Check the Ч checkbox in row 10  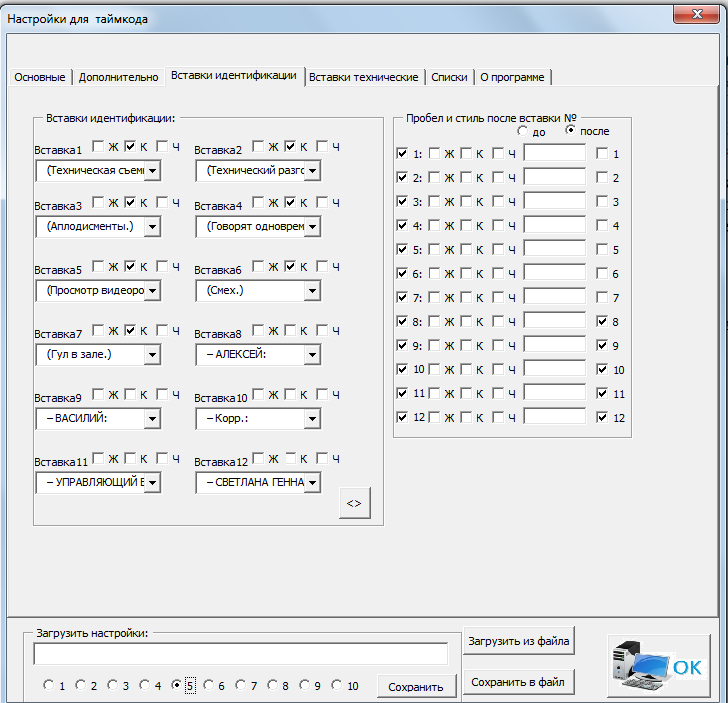point(498,370)
